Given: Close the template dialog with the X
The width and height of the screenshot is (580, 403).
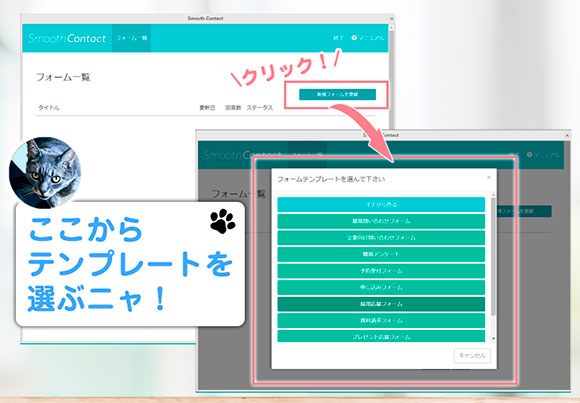Looking at the screenshot, I should (489, 177).
